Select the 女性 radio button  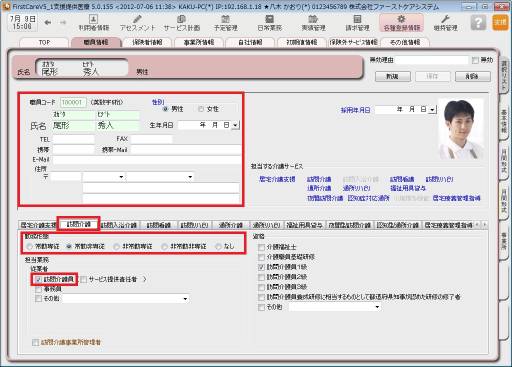coord(201,109)
